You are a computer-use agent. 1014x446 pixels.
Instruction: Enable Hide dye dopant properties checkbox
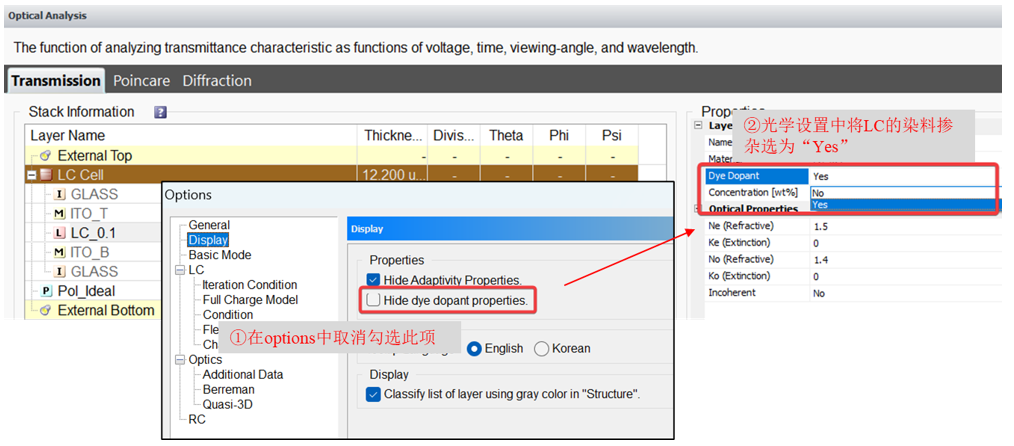[374, 300]
